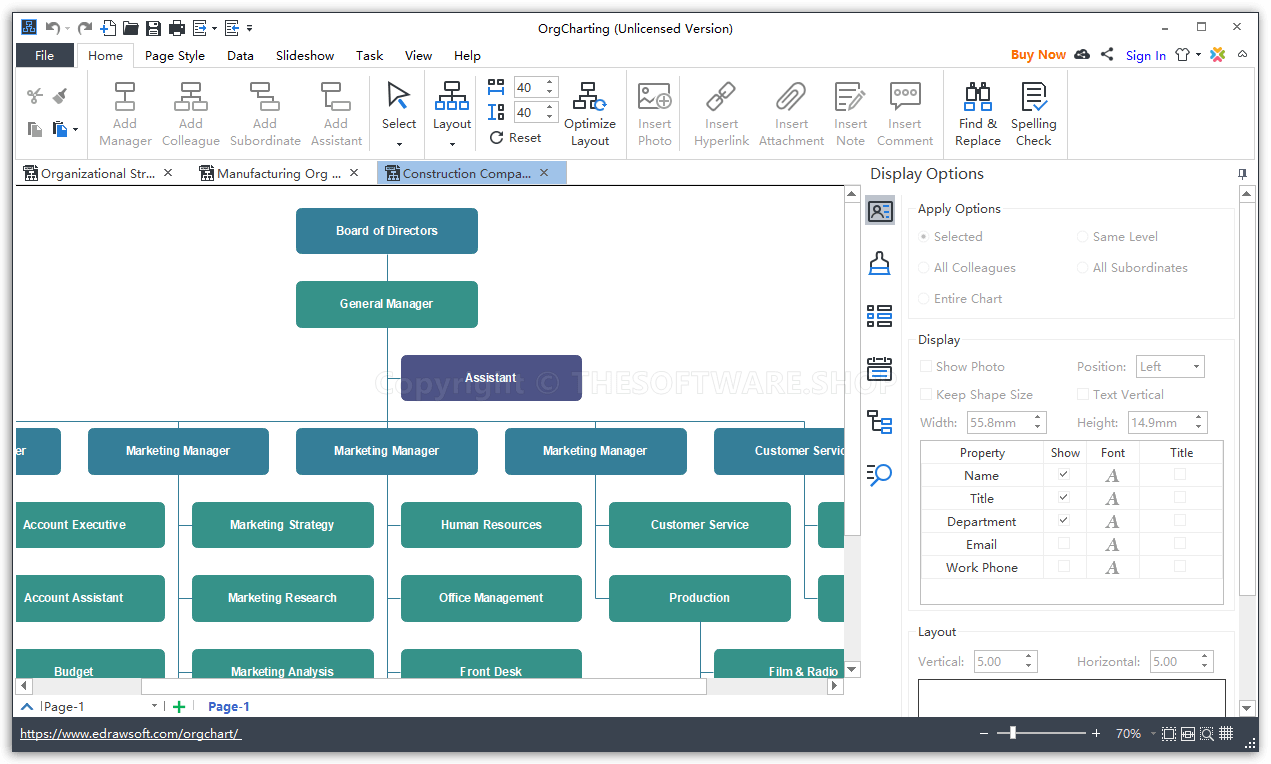Toggle grid display in the status bar
Screen dimensions: 1271x764
pyautogui.click(x=1226, y=733)
